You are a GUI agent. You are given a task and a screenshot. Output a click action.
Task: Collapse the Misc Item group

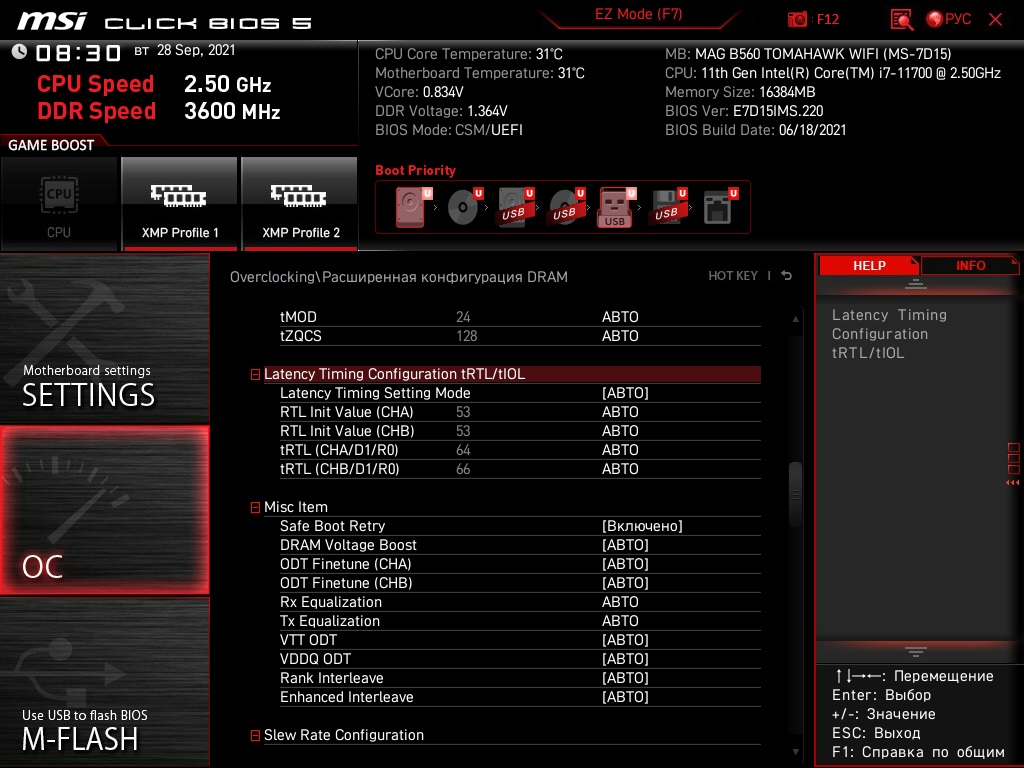pos(255,507)
